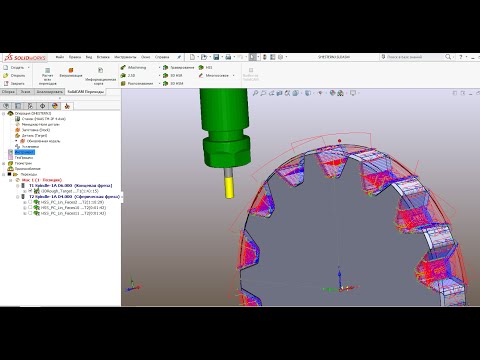Click the Информационная карта button
The width and height of the screenshot is (480, 360).
[x=100, y=76]
